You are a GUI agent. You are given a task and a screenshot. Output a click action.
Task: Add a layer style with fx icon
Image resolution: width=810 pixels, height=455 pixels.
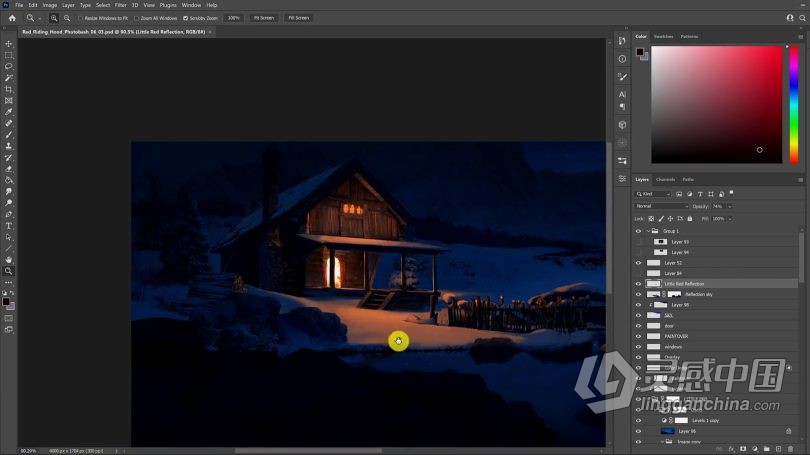point(731,449)
